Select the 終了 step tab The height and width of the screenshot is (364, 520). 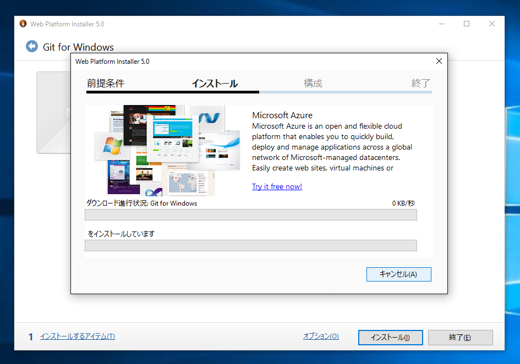point(421,83)
